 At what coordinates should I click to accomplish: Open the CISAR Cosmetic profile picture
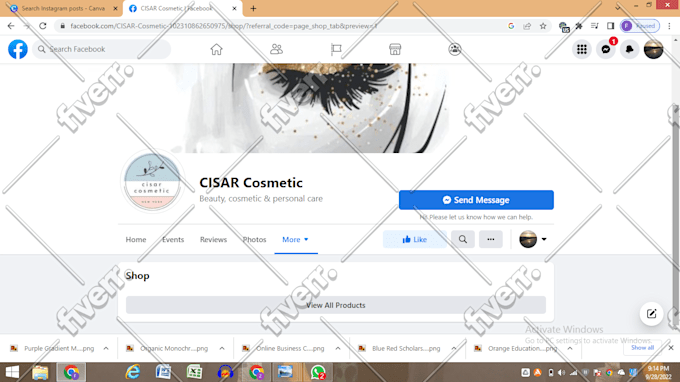point(152,182)
